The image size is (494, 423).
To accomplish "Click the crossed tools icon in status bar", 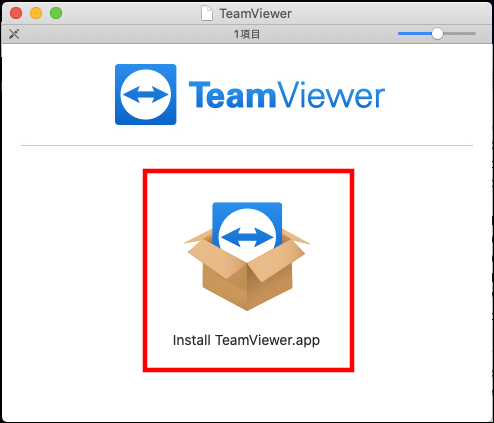I will 14,34.
